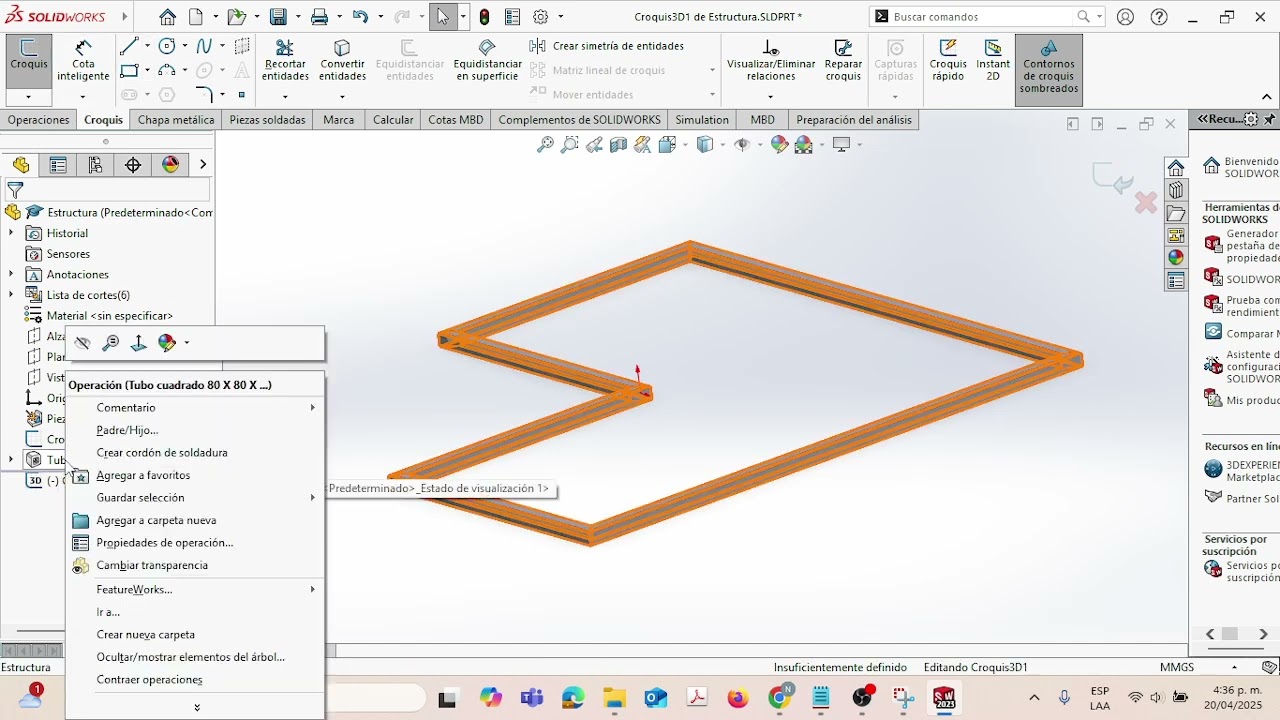Open the ConfigurationManager tab in the left panel
This screenshot has width=1280, height=720.
click(95, 165)
